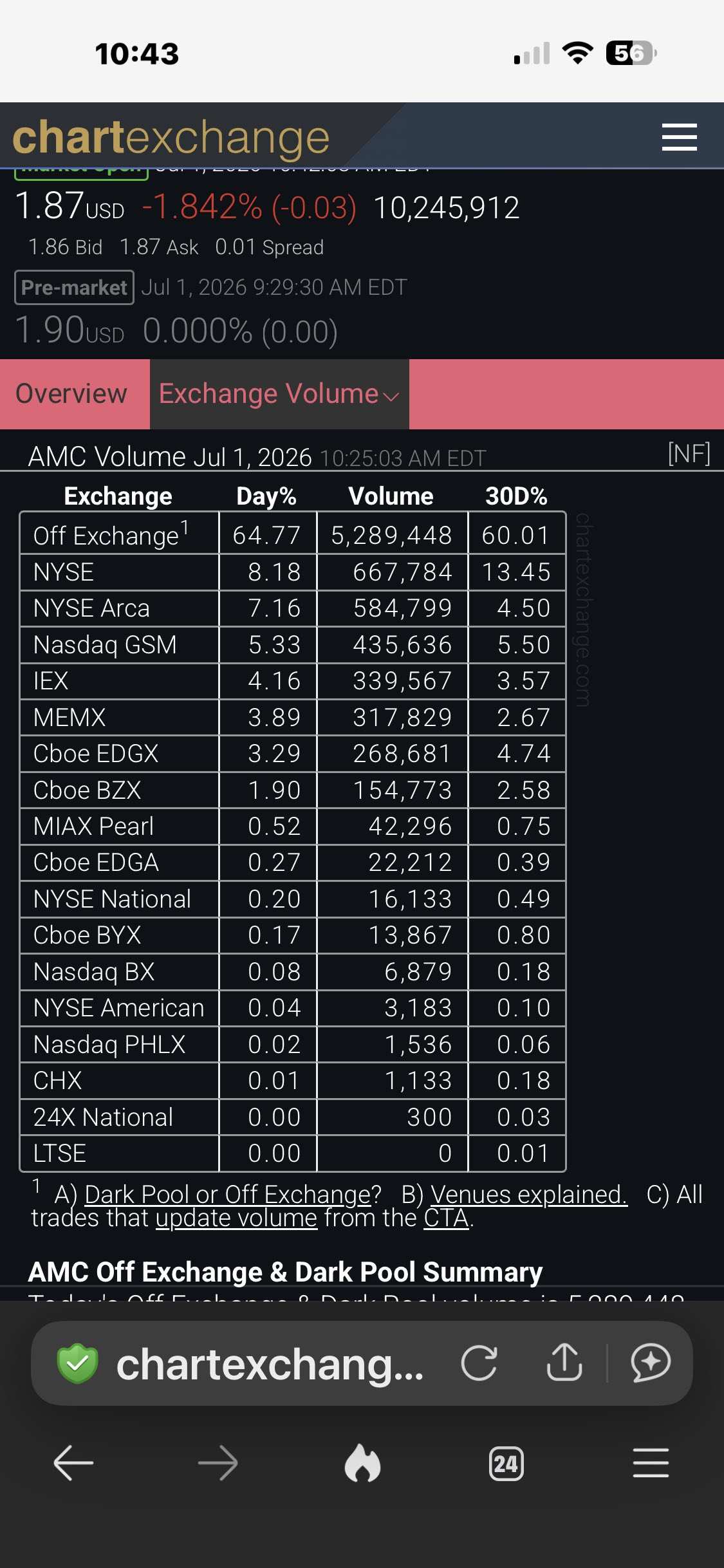The height and width of the screenshot is (1568, 724).
Task: Toggle the [NF] option
Action: pos(689,454)
